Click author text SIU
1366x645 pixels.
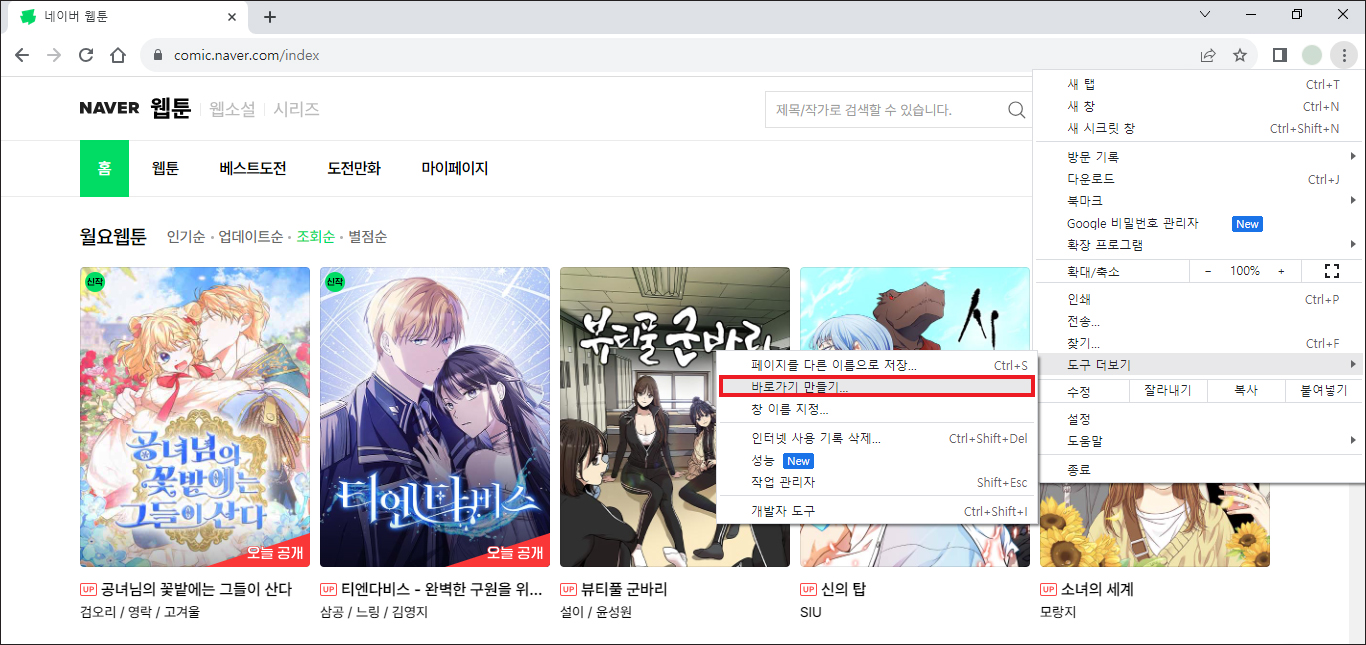coord(811,611)
